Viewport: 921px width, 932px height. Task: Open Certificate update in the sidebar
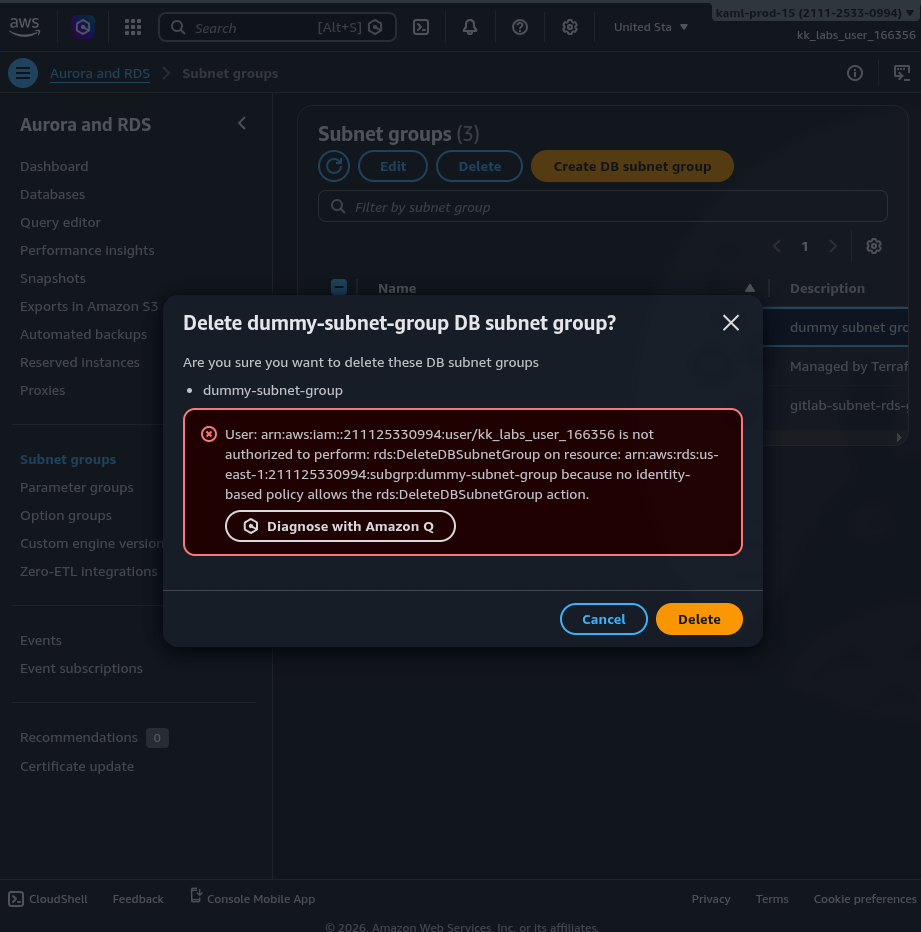click(x=77, y=766)
